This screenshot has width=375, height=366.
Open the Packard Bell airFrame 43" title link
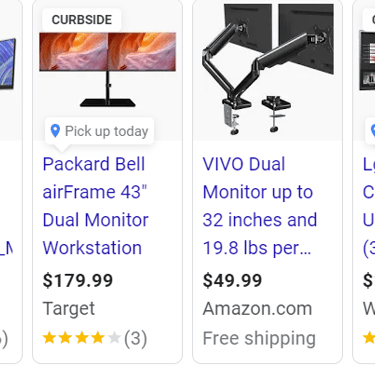pos(96,206)
